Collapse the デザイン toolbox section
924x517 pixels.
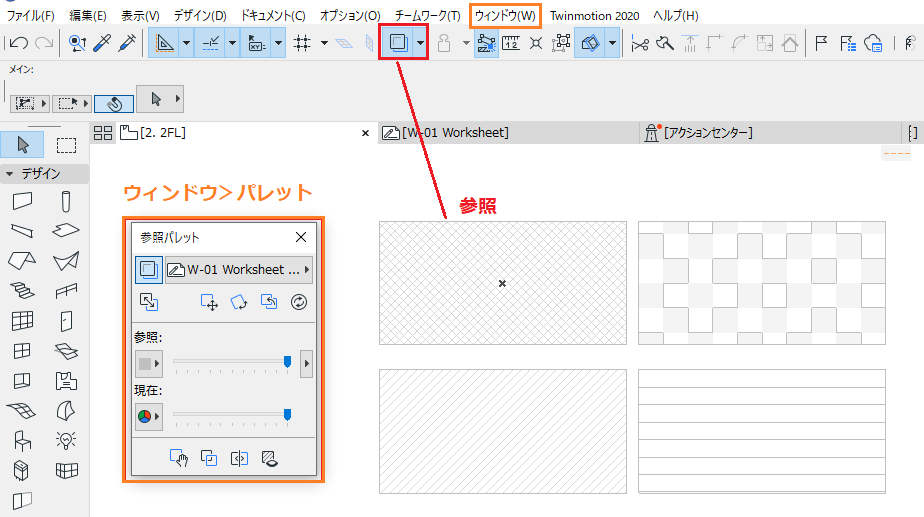(x=9, y=174)
